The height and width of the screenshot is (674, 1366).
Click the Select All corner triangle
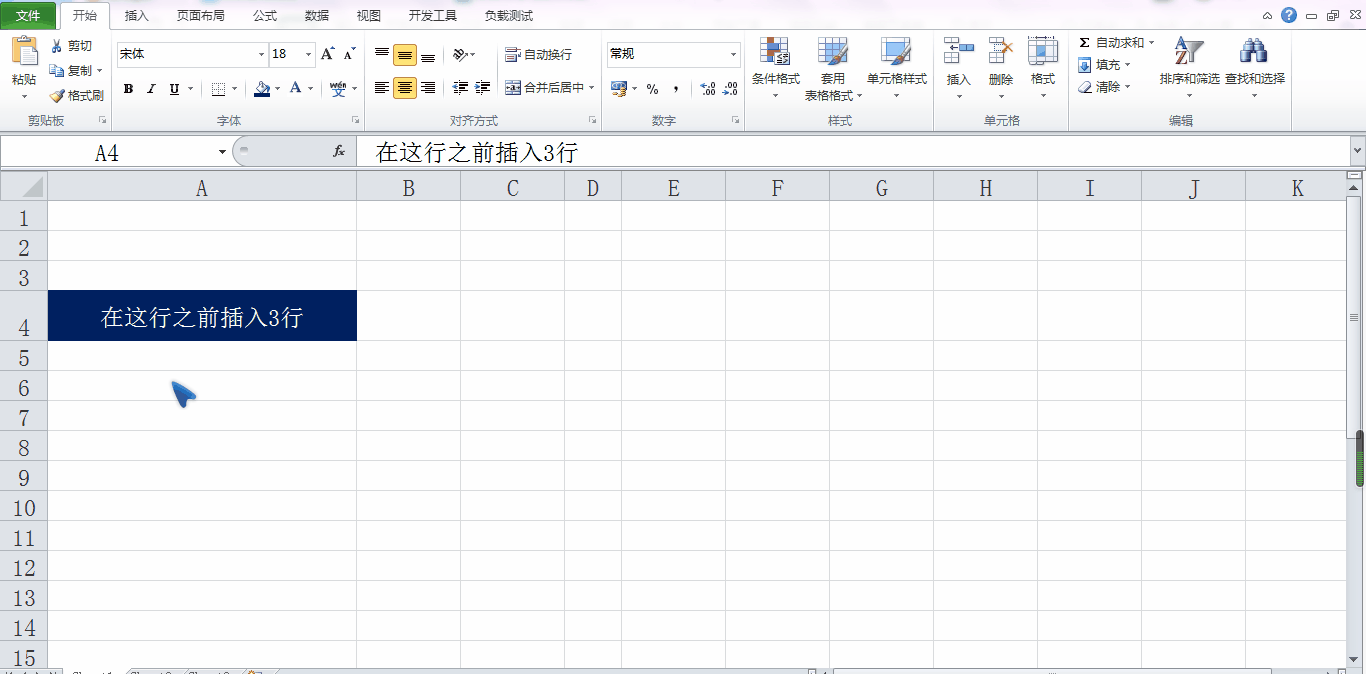[24, 187]
